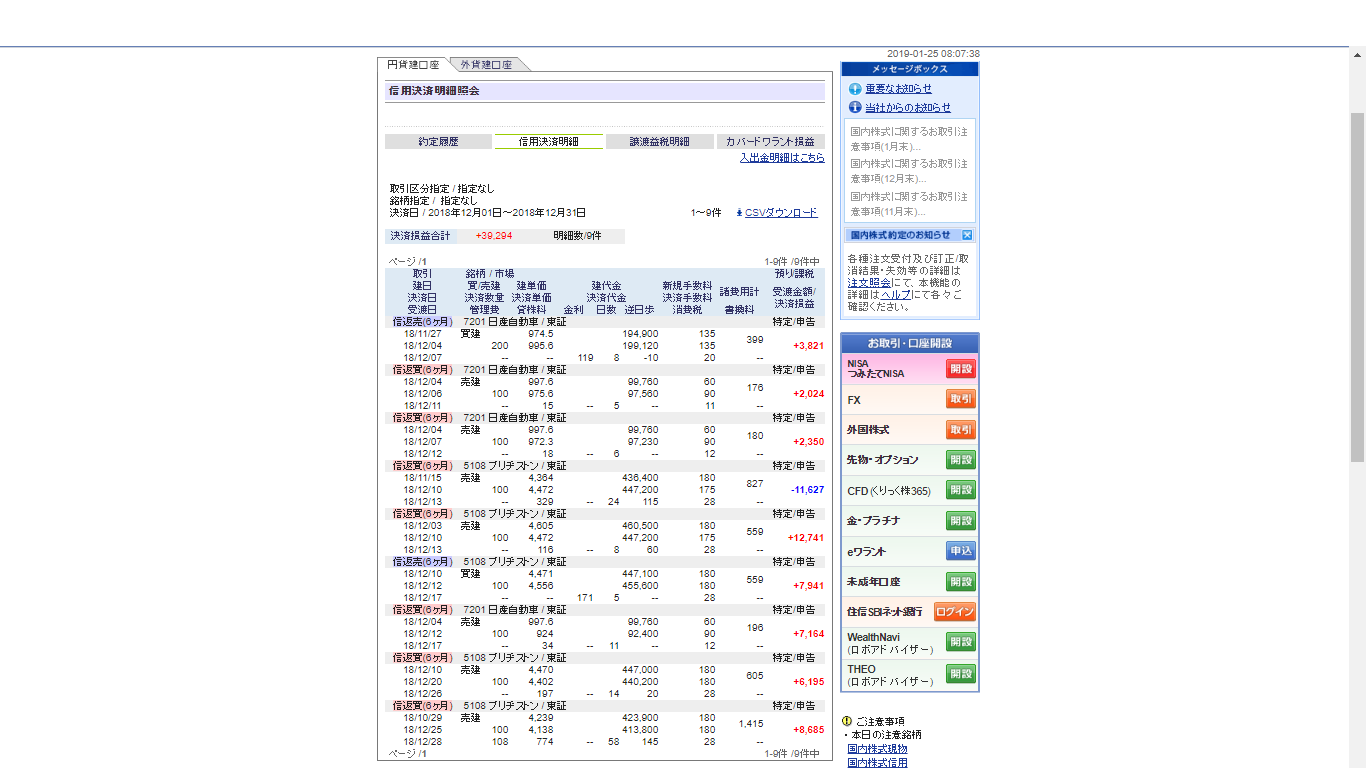Click the お取引・口座開設 panel header

pyautogui.click(x=910, y=343)
